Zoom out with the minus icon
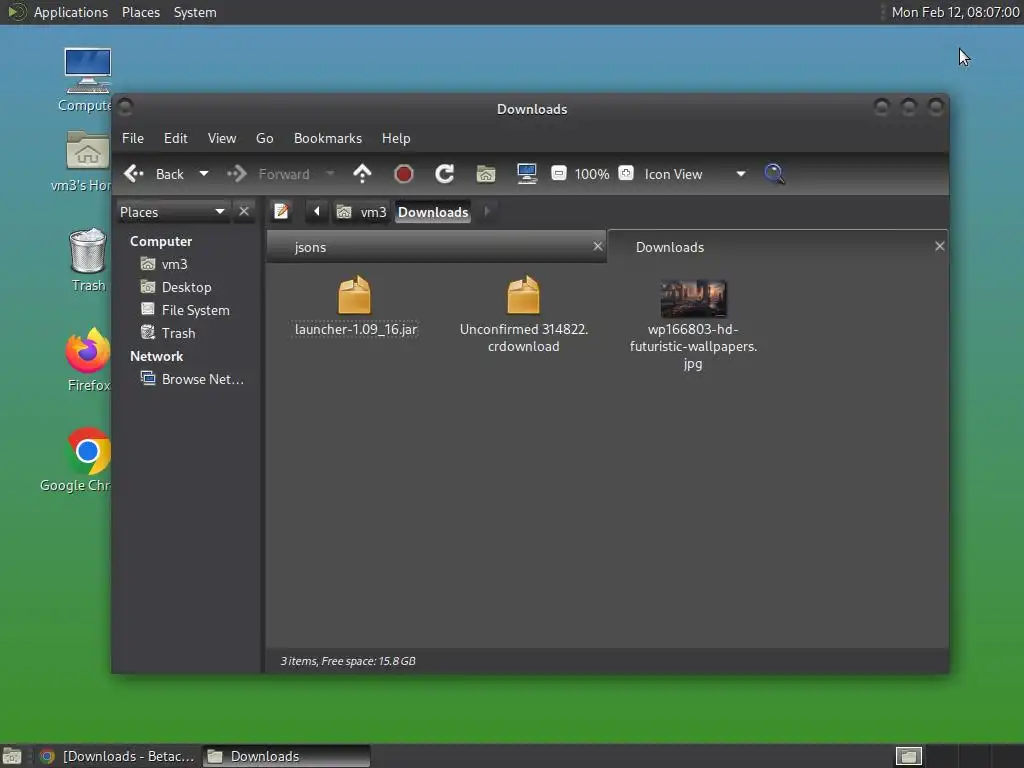The width and height of the screenshot is (1024, 768). pyautogui.click(x=558, y=174)
